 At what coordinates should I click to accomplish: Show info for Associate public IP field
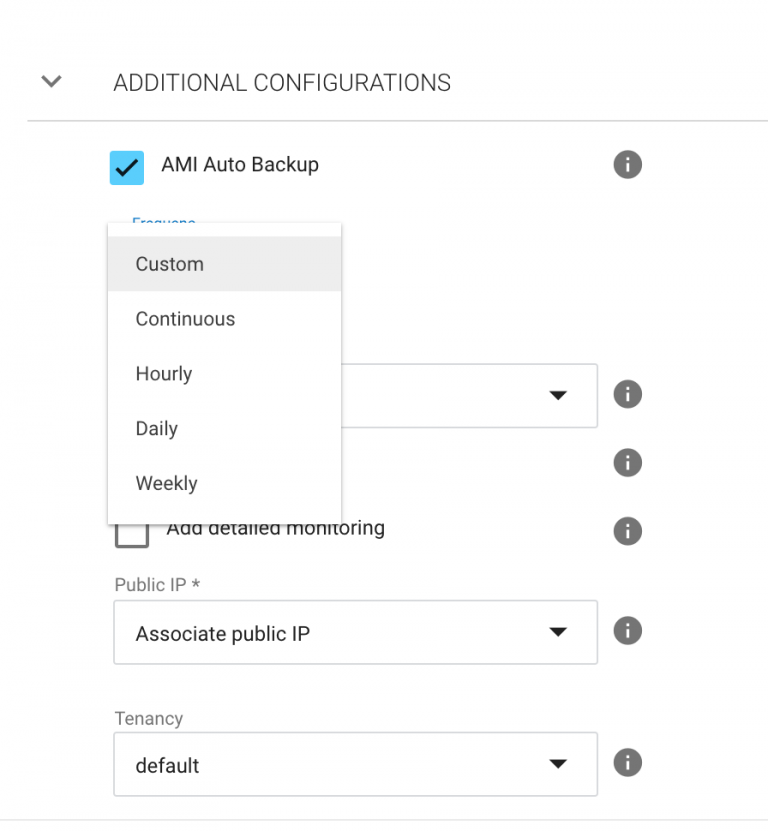click(627, 631)
